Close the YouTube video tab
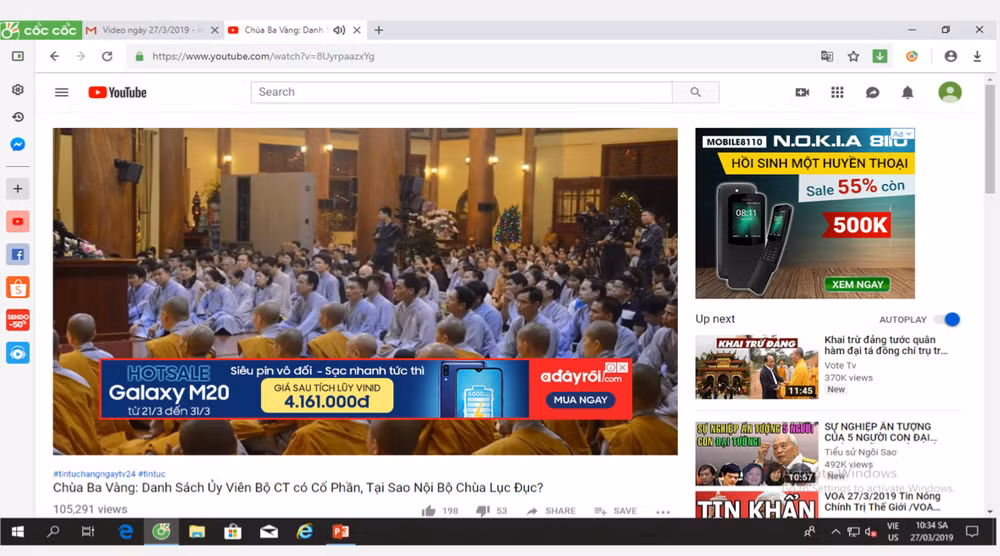 click(x=357, y=30)
